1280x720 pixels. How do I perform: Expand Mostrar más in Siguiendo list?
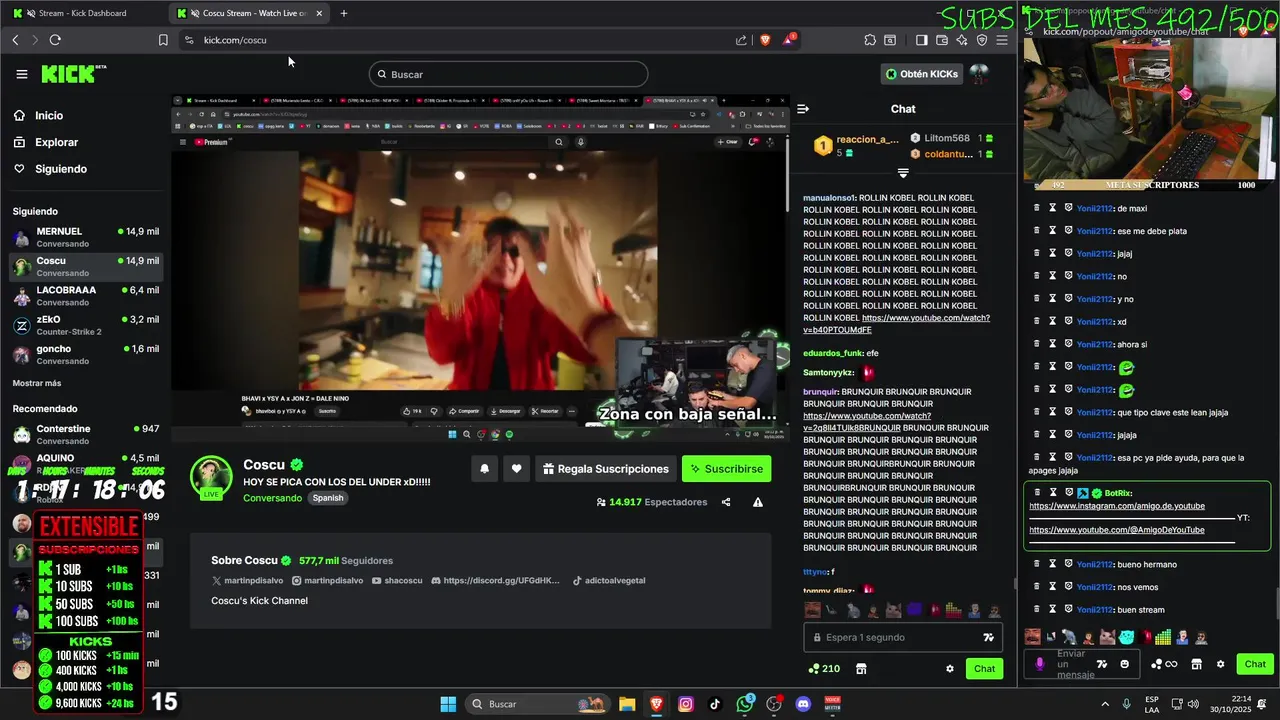point(37,383)
